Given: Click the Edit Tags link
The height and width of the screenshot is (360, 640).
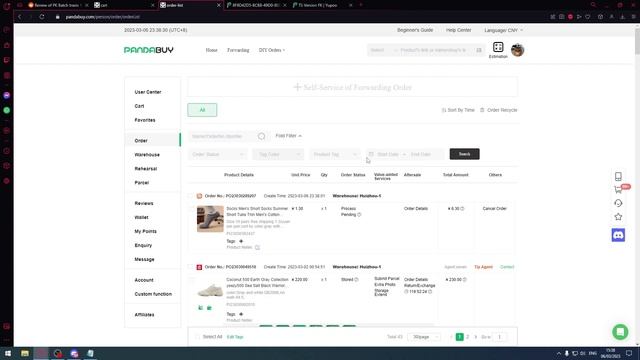Looking at the screenshot, I should coord(235,337).
